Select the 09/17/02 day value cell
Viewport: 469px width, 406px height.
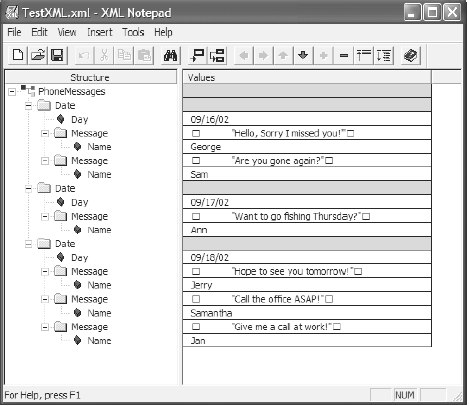pyautogui.click(x=307, y=202)
